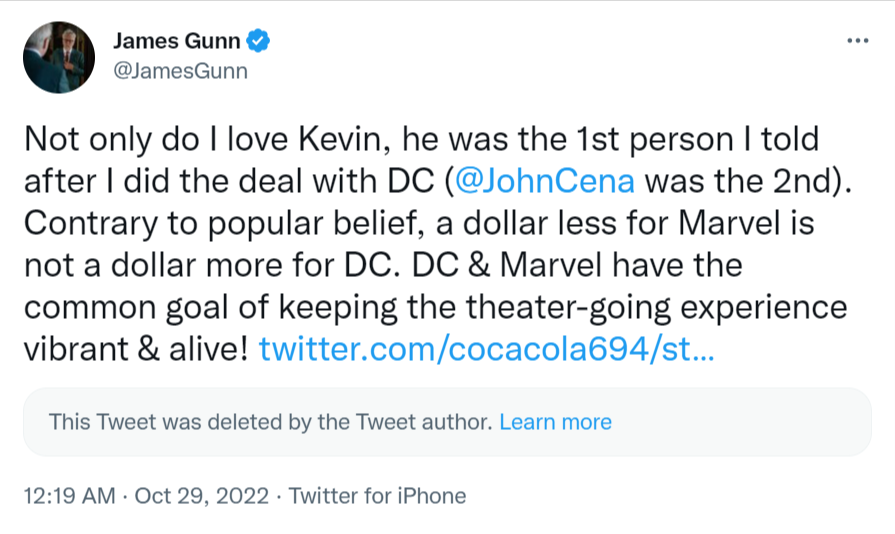Click Learn more in the deleted notice

tap(555, 422)
